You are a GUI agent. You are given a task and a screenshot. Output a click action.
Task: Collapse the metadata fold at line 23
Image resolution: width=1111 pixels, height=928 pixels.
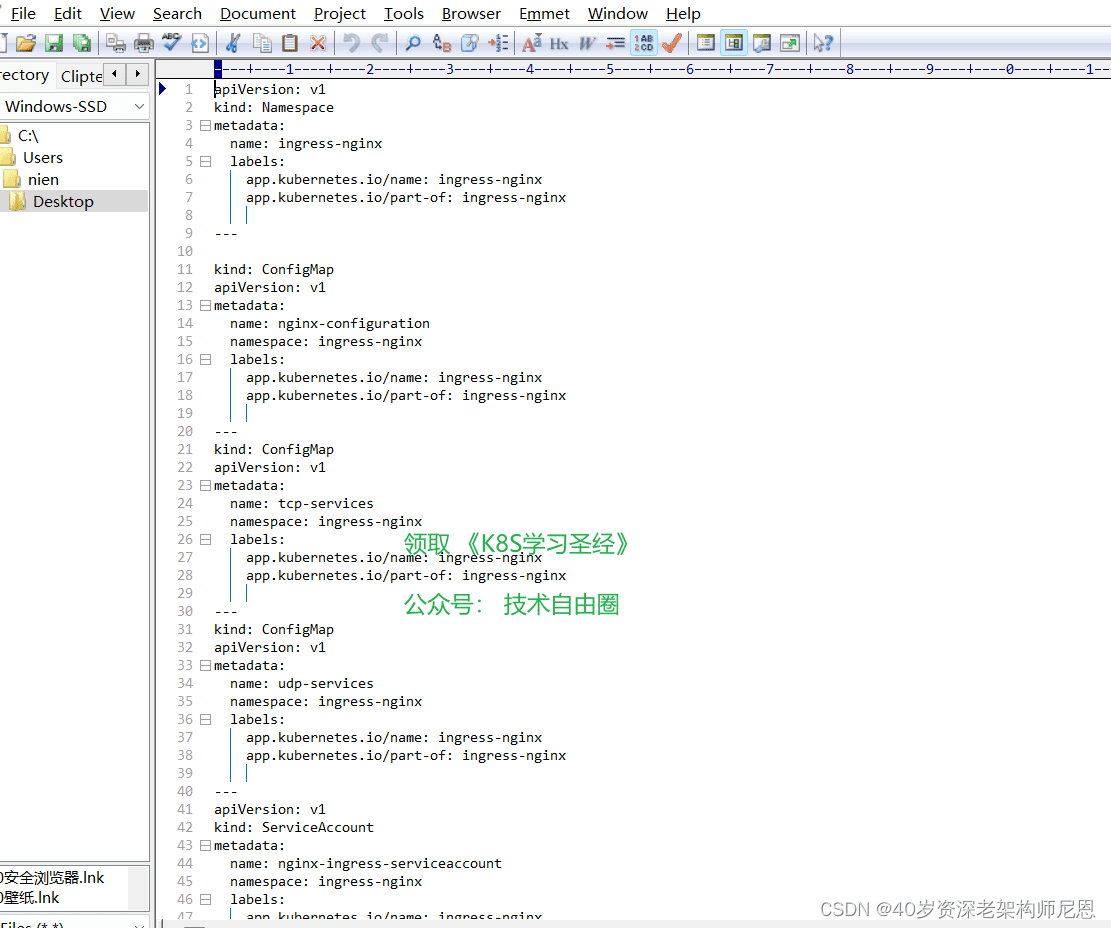[205, 485]
